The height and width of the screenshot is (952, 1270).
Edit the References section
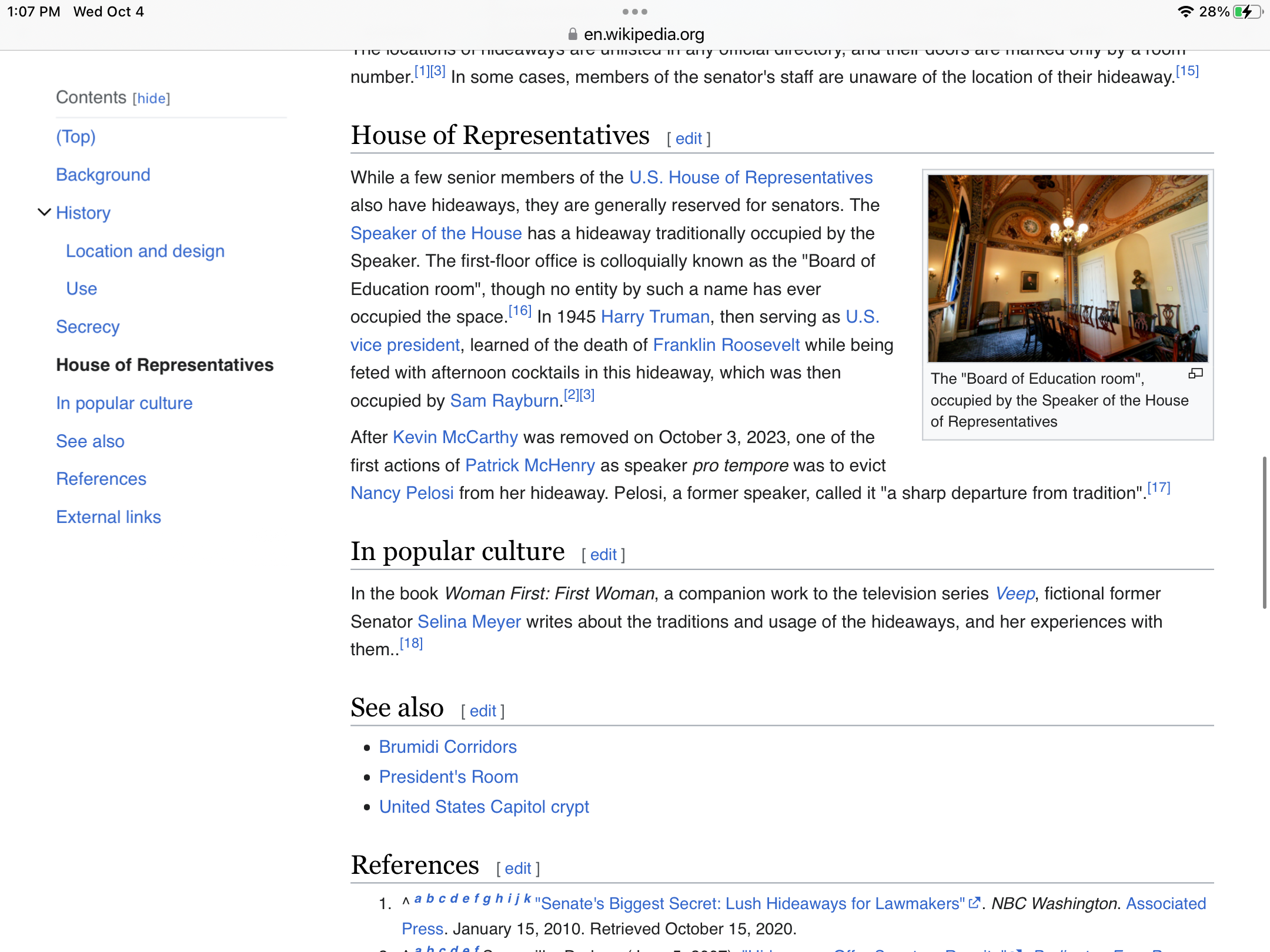(x=518, y=869)
